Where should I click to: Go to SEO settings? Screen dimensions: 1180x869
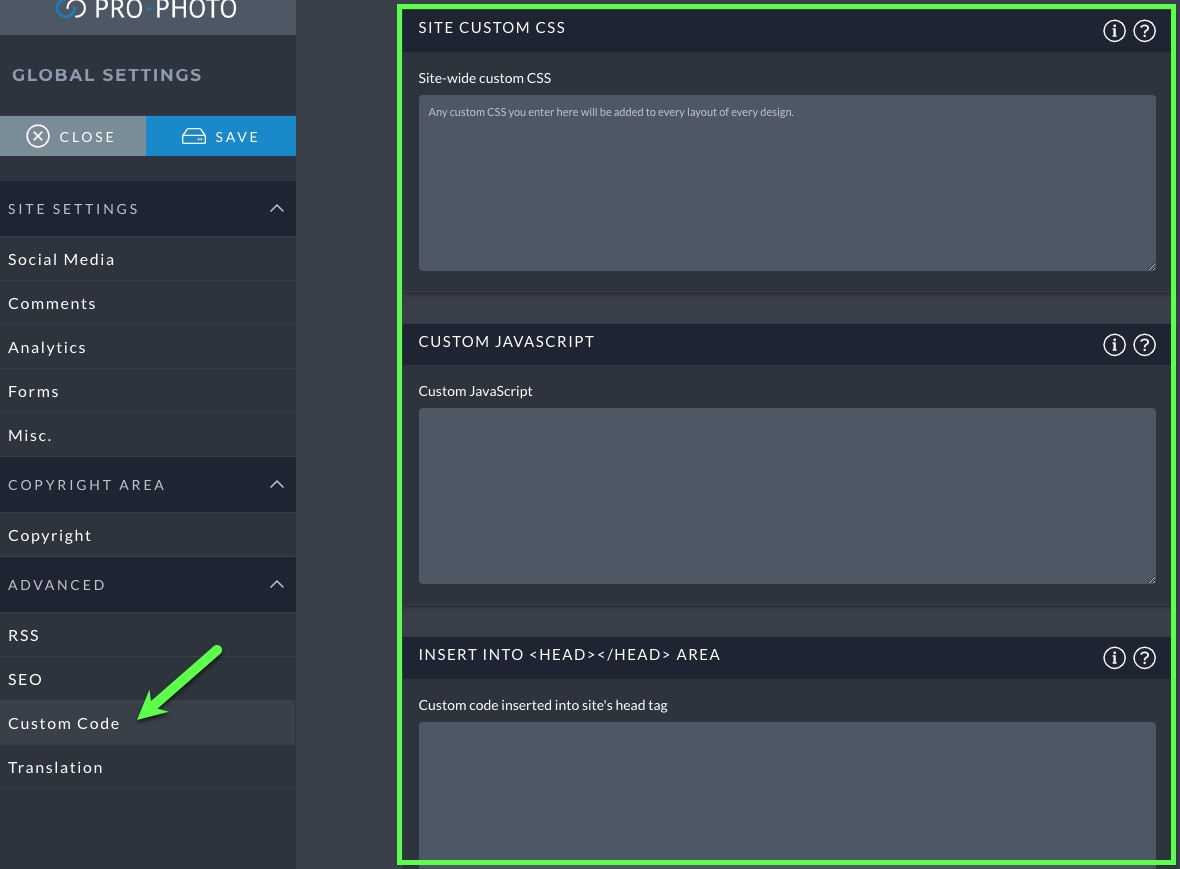point(148,679)
